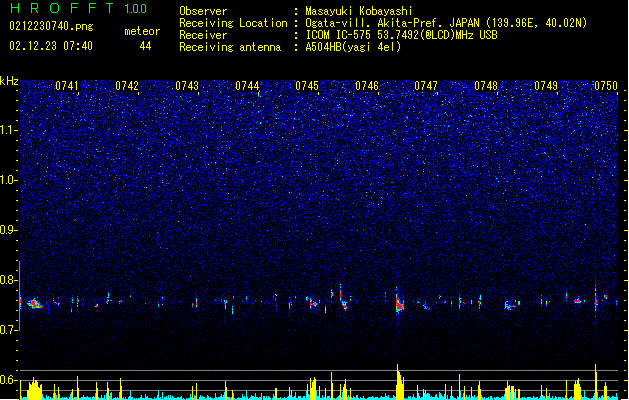Select the filename 0212230740.png

pyautogui.click(x=51, y=26)
